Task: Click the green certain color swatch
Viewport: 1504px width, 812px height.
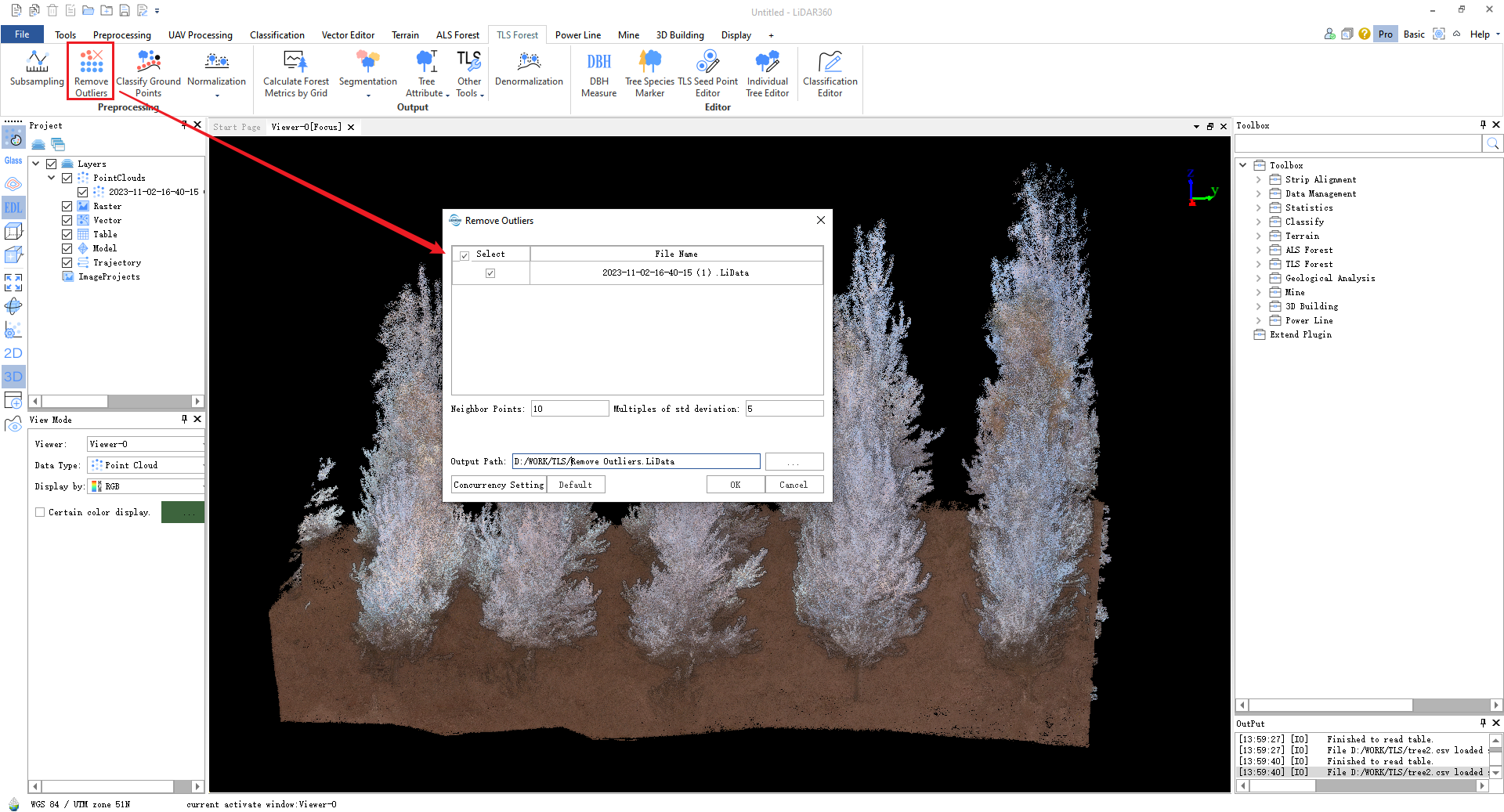Action: tap(183, 512)
